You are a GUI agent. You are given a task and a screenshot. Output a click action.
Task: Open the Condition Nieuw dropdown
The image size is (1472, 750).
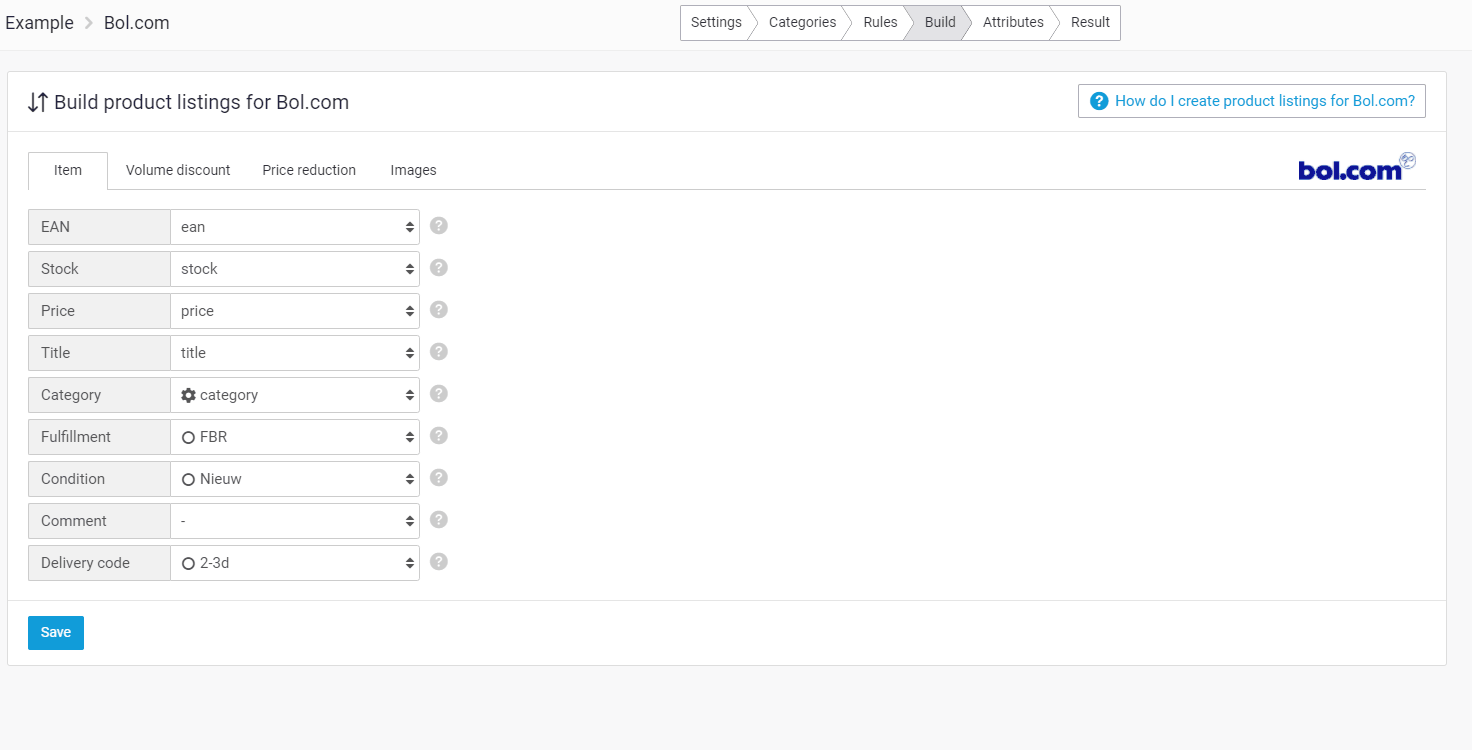point(295,479)
